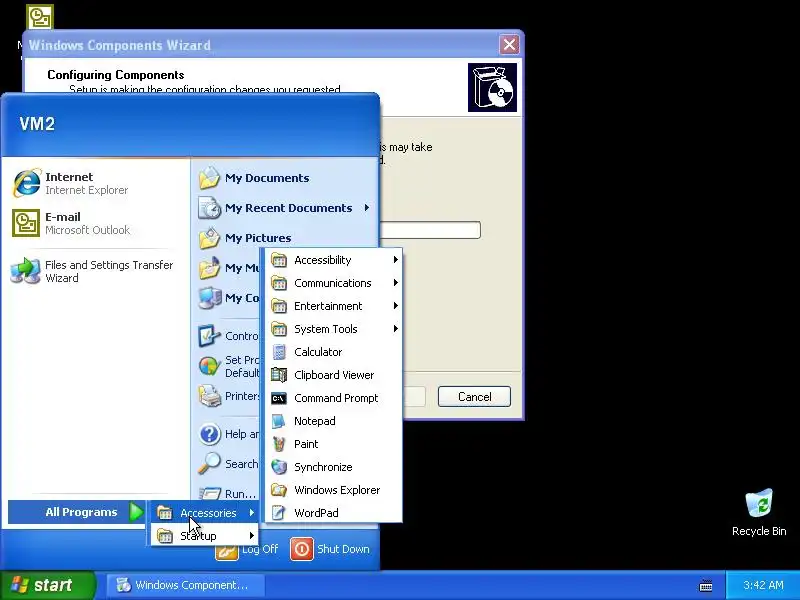Choose the Paint menu entry

[334, 444]
